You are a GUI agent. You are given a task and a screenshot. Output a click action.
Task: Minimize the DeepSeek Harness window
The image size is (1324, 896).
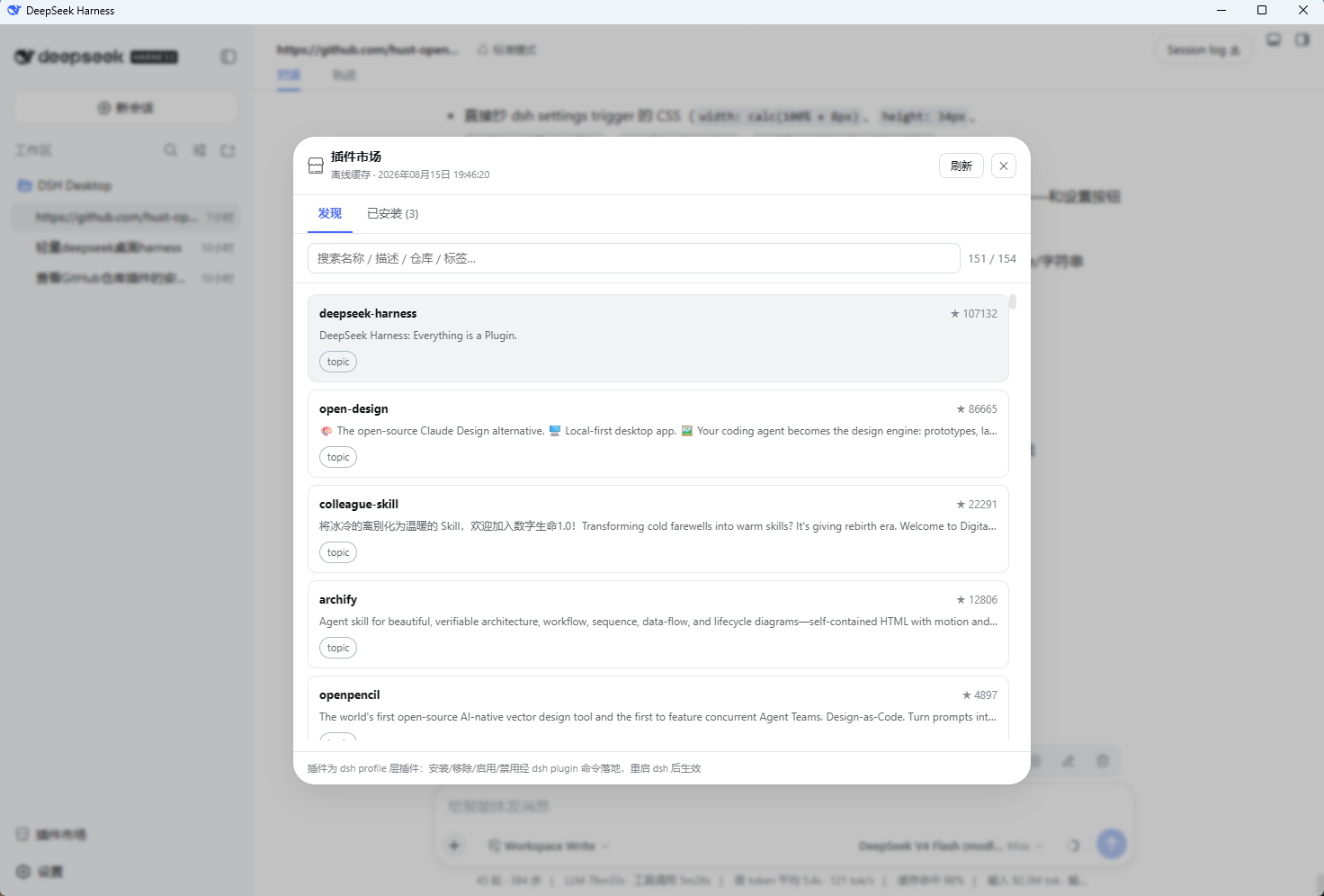click(x=1221, y=11)
